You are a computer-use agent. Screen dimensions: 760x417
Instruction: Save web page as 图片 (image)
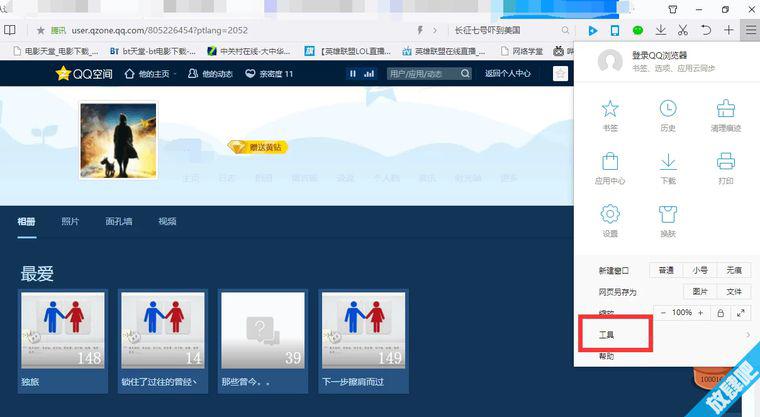tap(700, 291)
